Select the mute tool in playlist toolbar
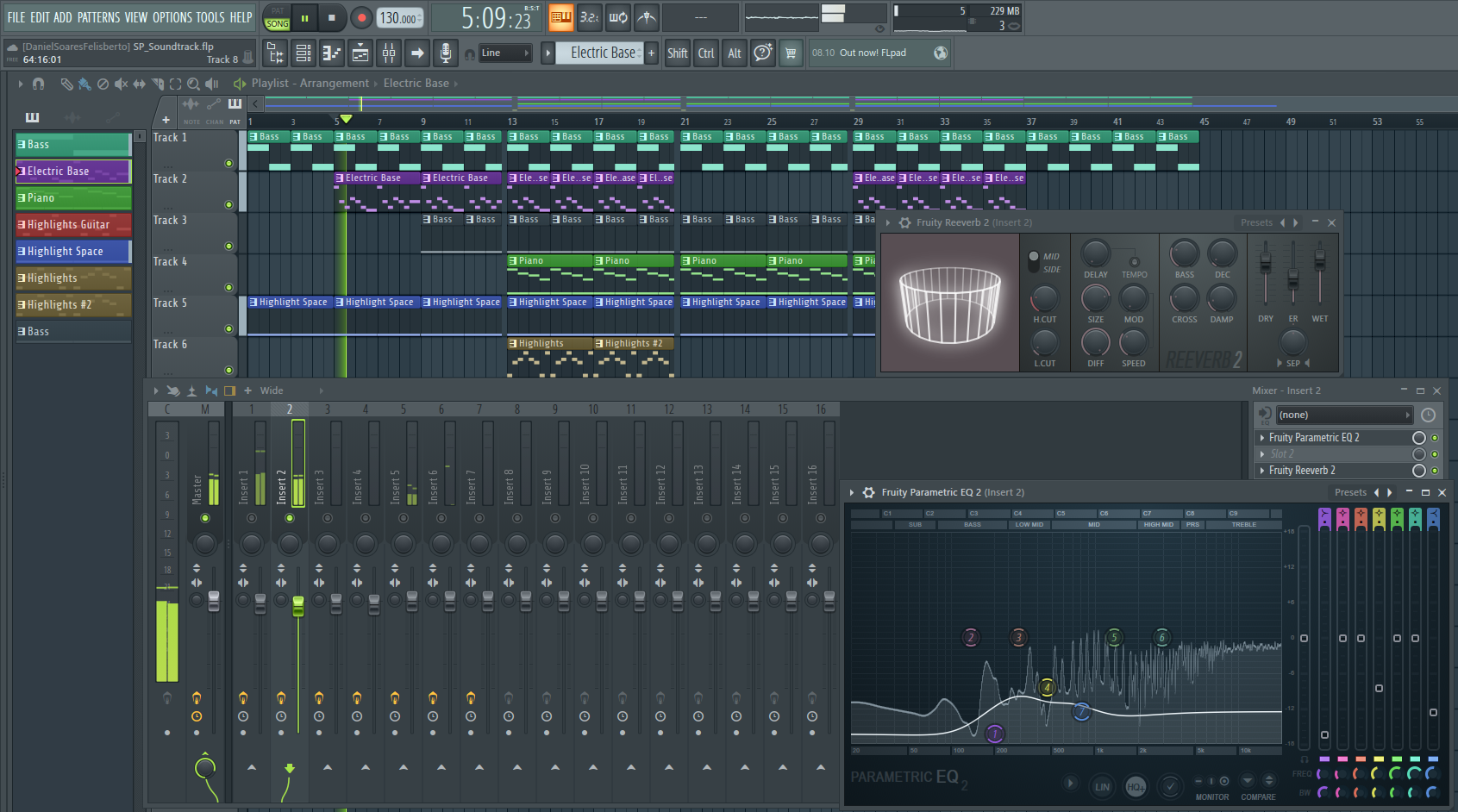This screenshot has width=1458, height=812. click(x=122, y=84)
